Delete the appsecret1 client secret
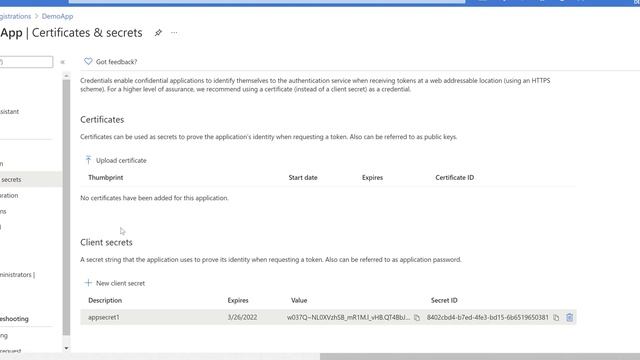Image resolution: width=640 pixels, height=360 pixels. pyautogui.click(x=569, y=317)
